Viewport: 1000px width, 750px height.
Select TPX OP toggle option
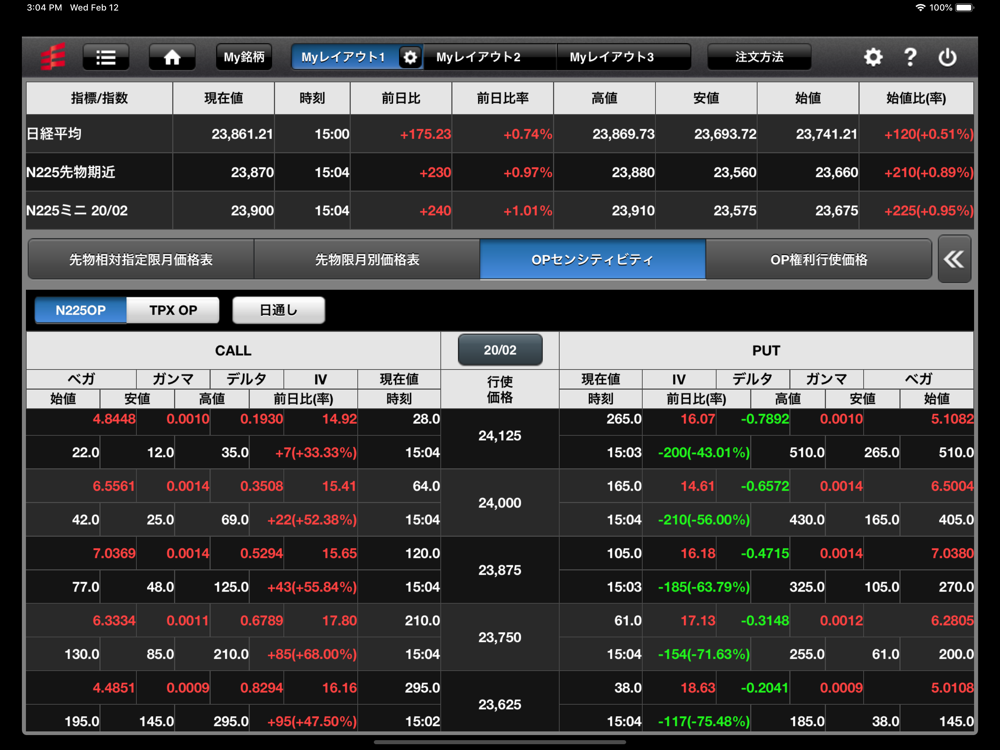(x=173, y=311)
